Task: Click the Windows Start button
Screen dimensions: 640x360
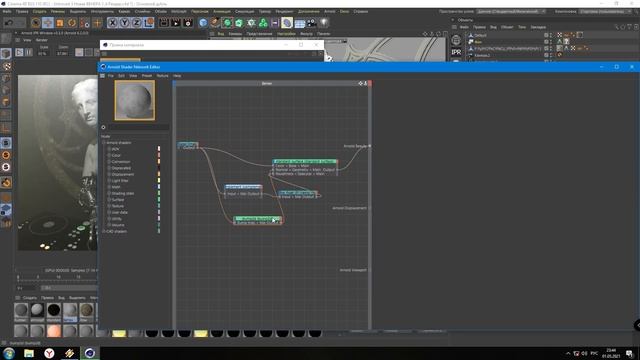Action: pyautogui.click(x=9, y=353)
